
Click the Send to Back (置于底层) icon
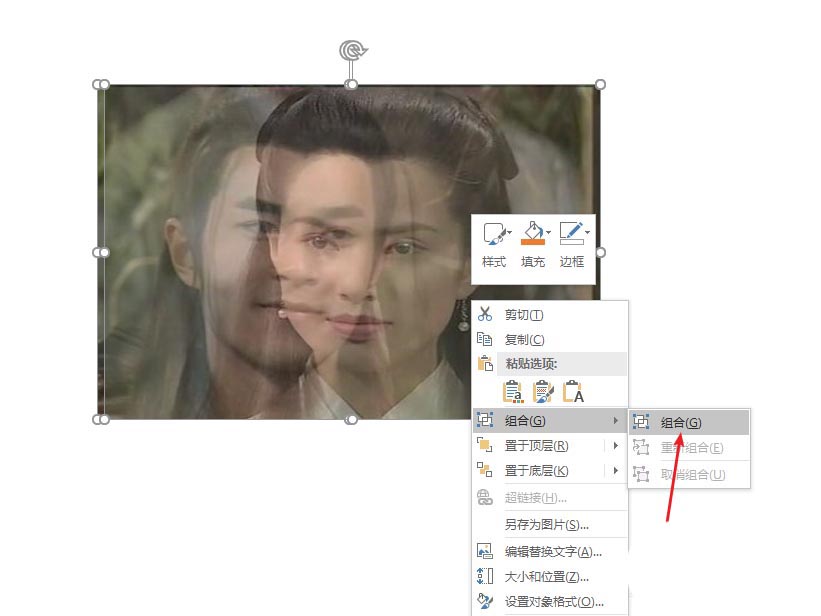coord(485,470)
